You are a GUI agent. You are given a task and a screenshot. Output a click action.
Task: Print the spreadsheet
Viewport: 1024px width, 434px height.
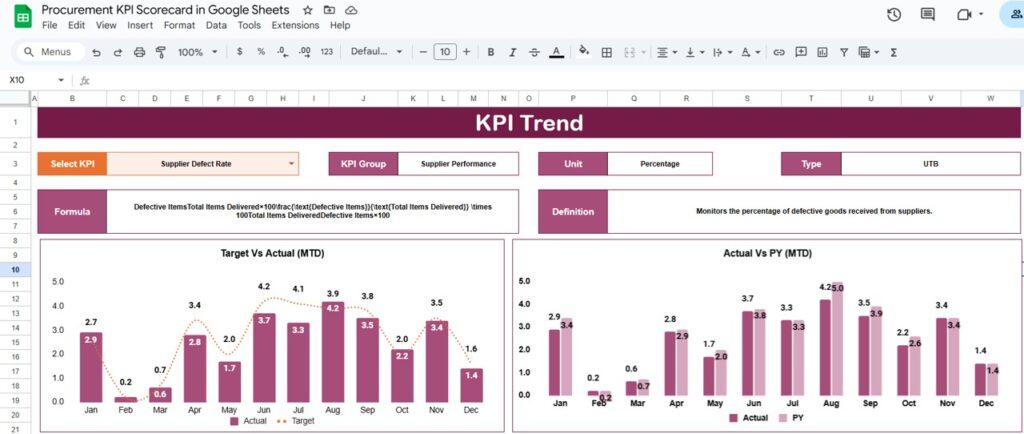(139, 52)
